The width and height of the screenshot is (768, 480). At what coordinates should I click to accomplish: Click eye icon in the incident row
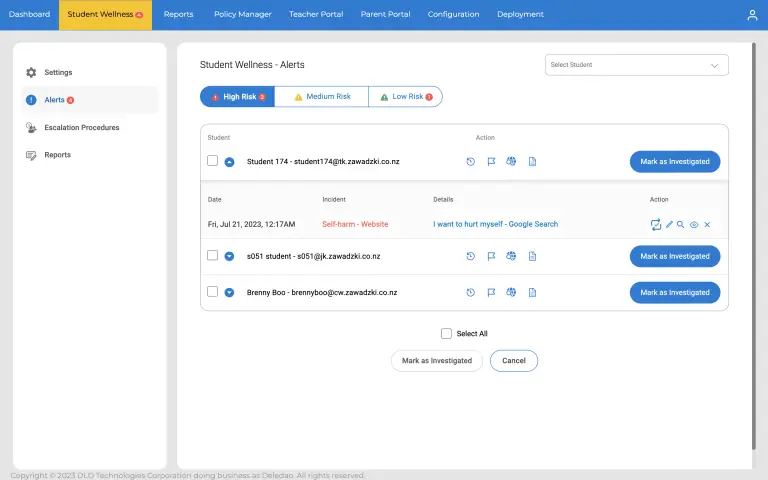click(x=694, y=225)
